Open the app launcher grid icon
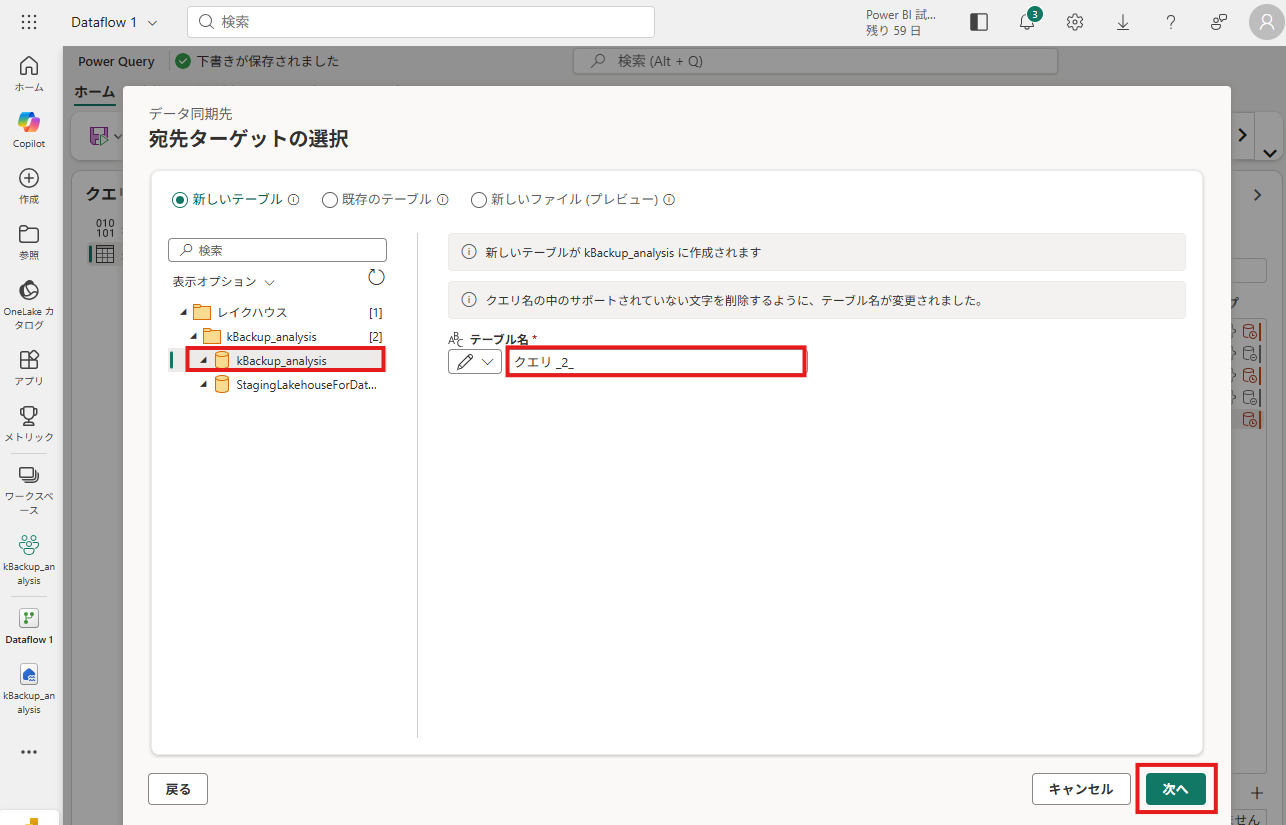 click(x=29, y=22)
